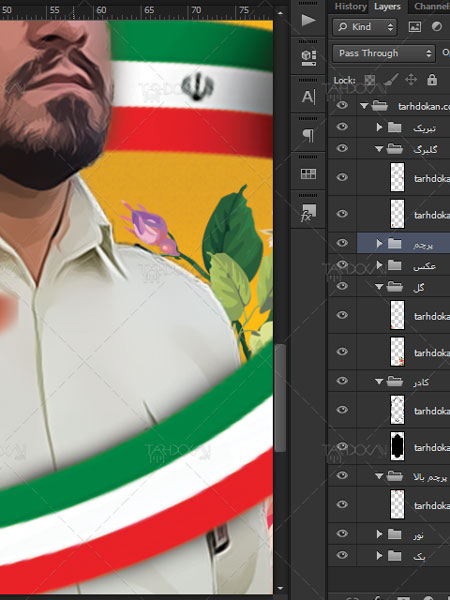The width and height of the screenshot is (450, 600).
Task: Expand the عکس group
Action: pos(379,265)
